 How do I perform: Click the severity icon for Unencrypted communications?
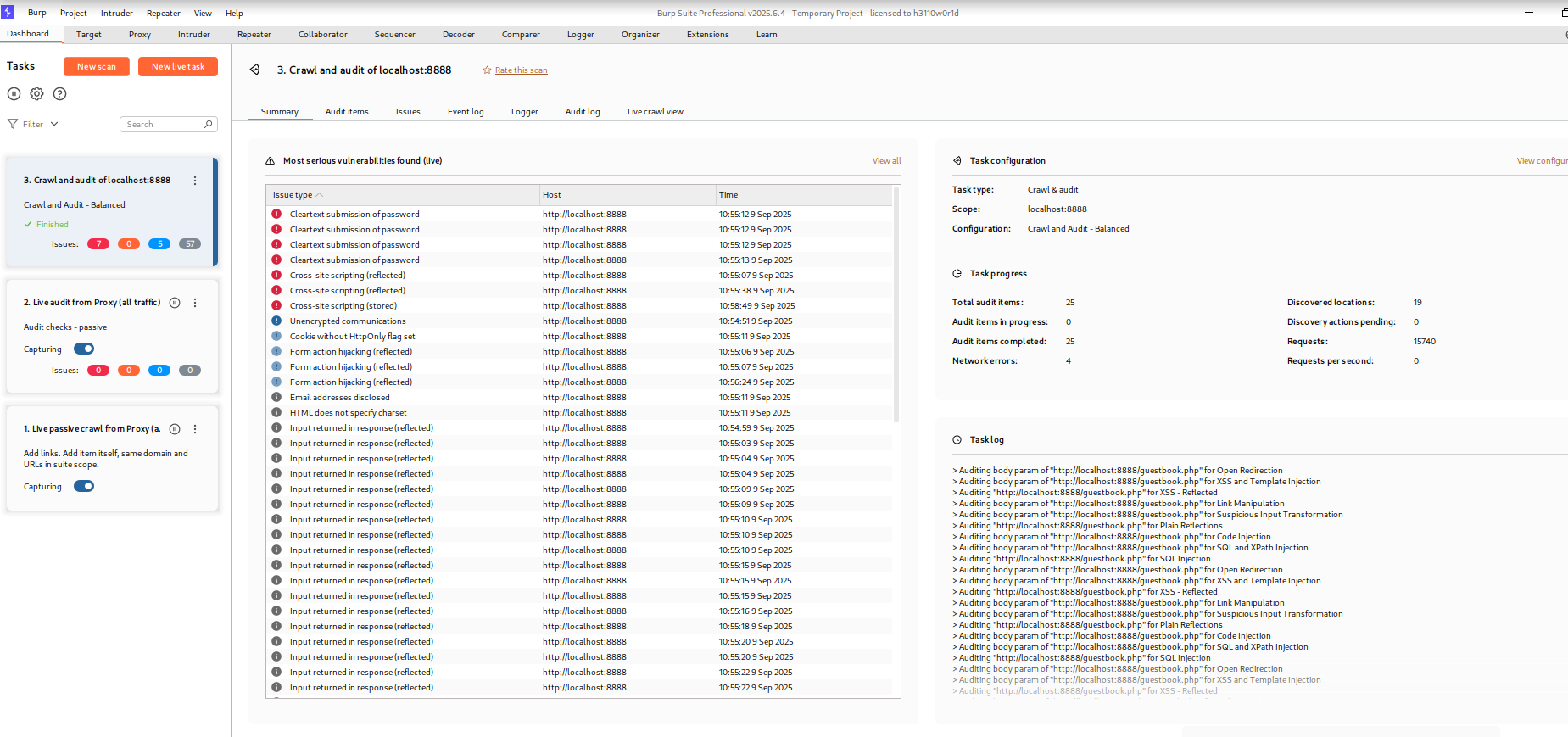coord(276,321)
